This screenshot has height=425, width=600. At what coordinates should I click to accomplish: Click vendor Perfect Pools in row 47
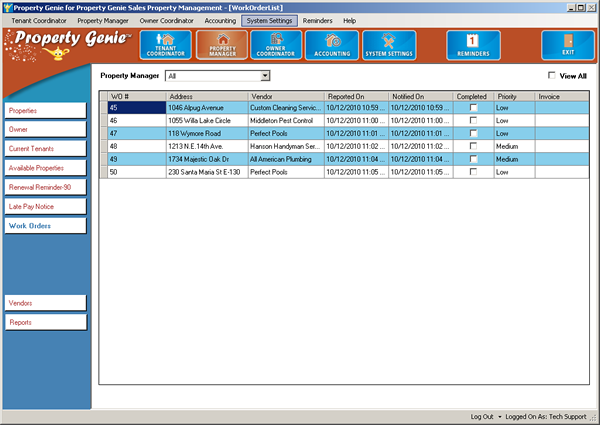tap(286, 133)
